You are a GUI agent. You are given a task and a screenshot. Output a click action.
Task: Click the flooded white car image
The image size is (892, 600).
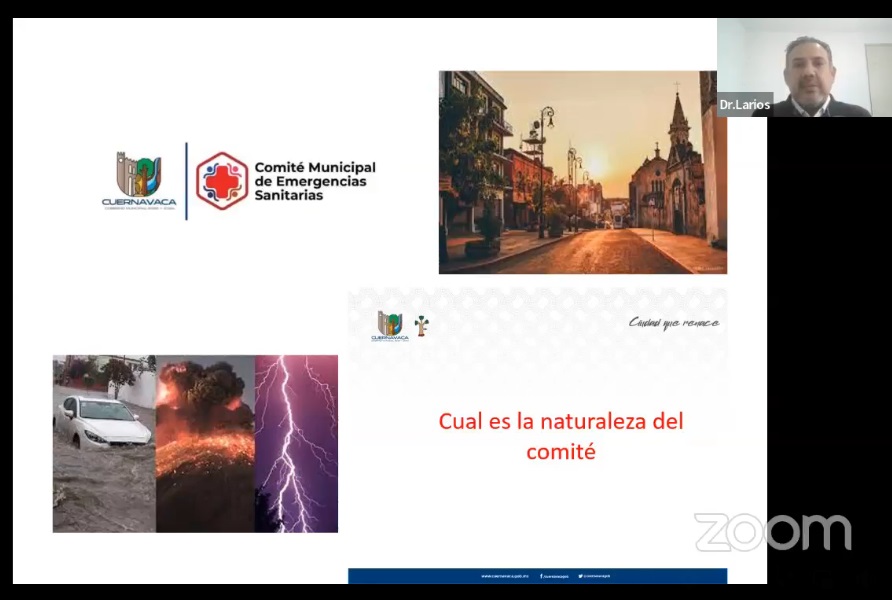click(x=103, y=443)
